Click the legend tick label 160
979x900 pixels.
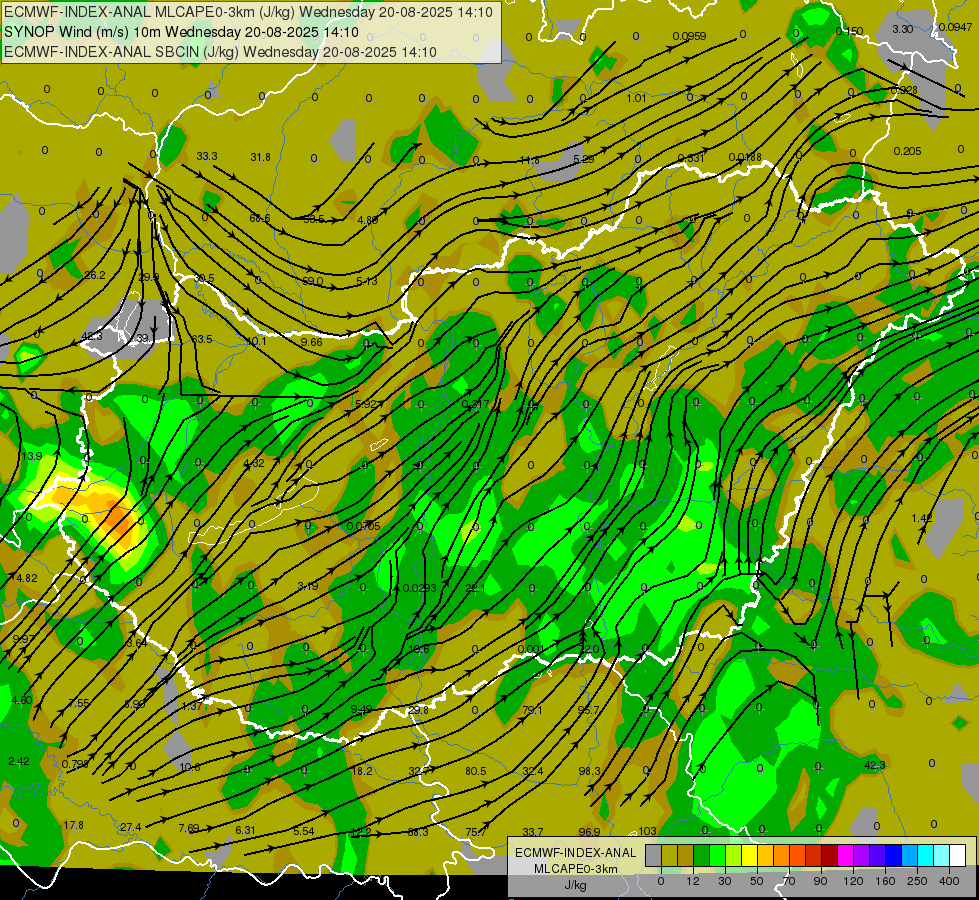coord(885,881)
